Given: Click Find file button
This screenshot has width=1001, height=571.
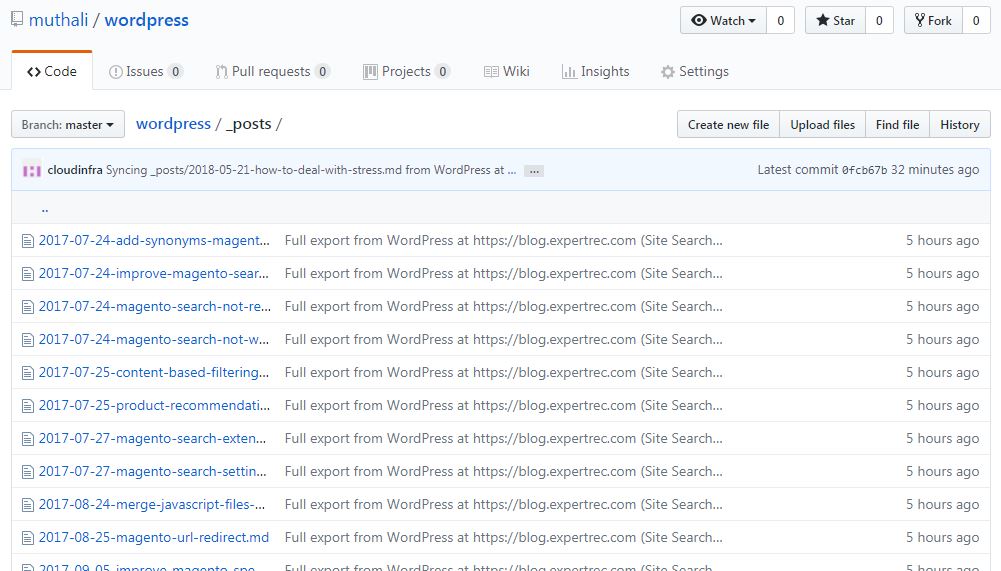Looking at the screenshot, I should point(898,125).
